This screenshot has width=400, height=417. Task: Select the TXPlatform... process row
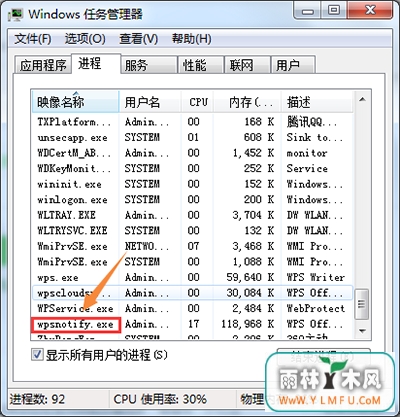[192, 122]
